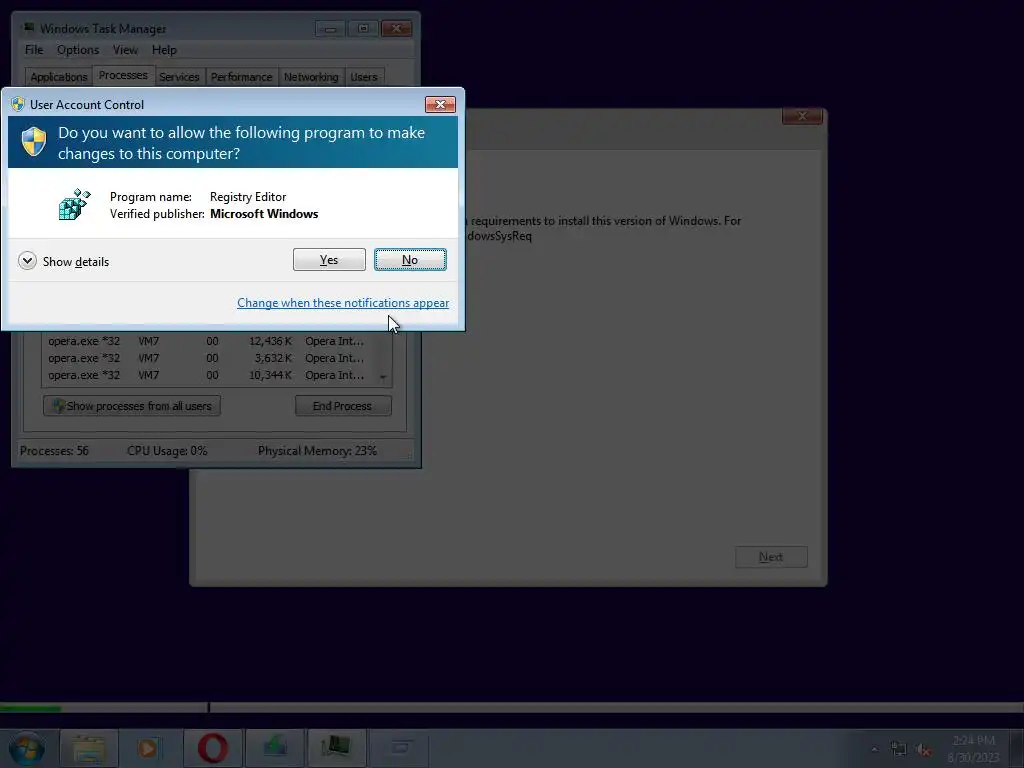Open Opera browser from the taskbar
This screenshot has width=1024, height=768.
coord(212,748)
